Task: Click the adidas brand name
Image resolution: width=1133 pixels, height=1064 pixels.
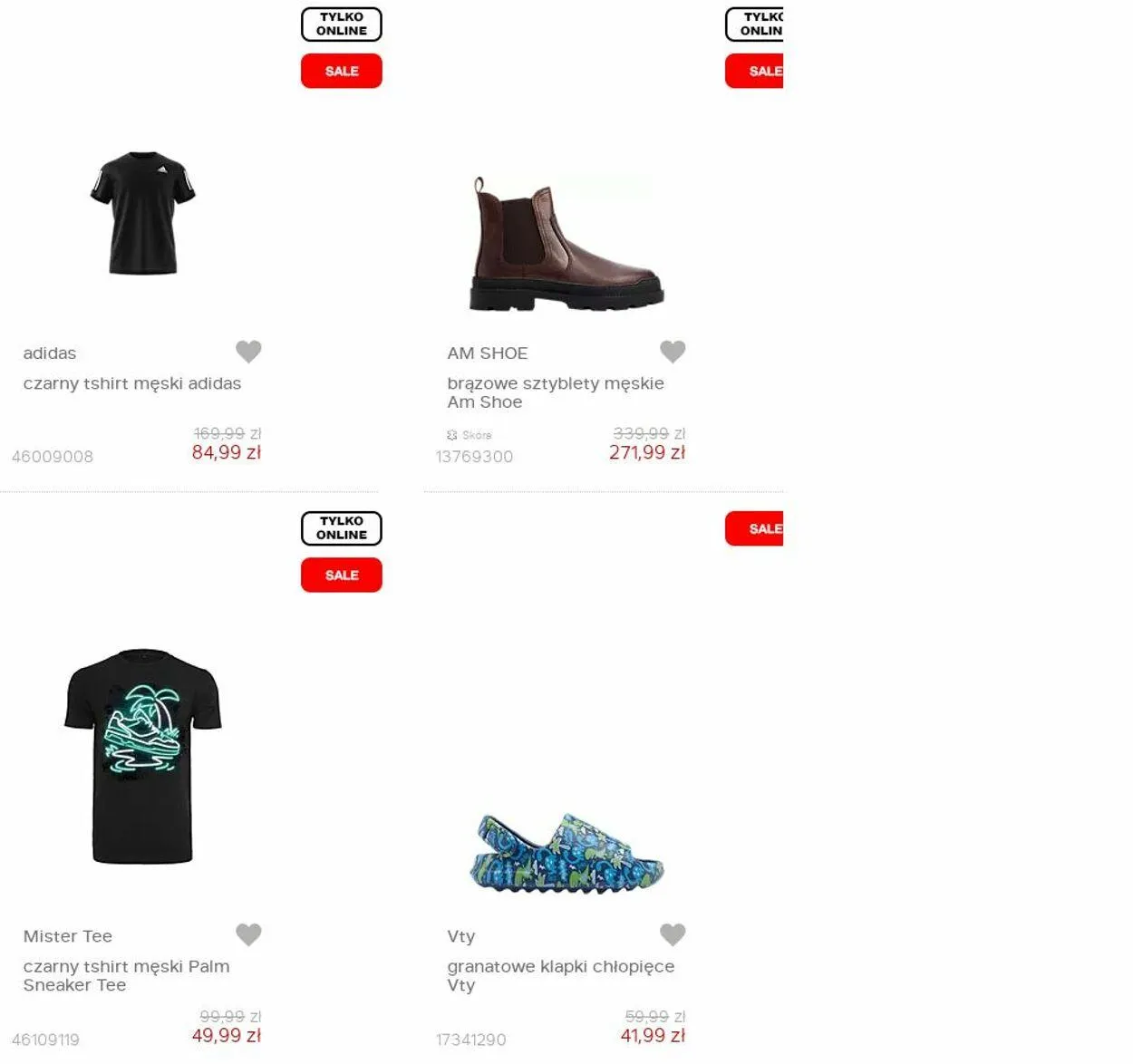Action: coord(50,353)
